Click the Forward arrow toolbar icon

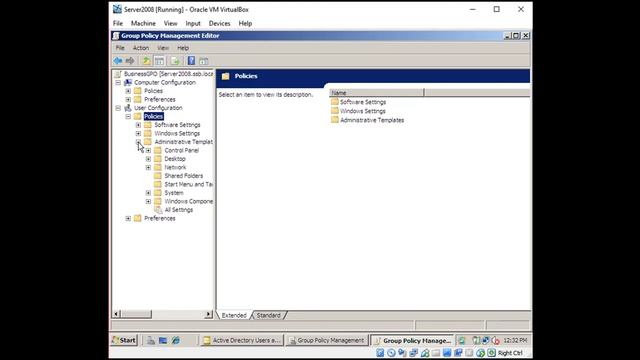pos(130,61)
